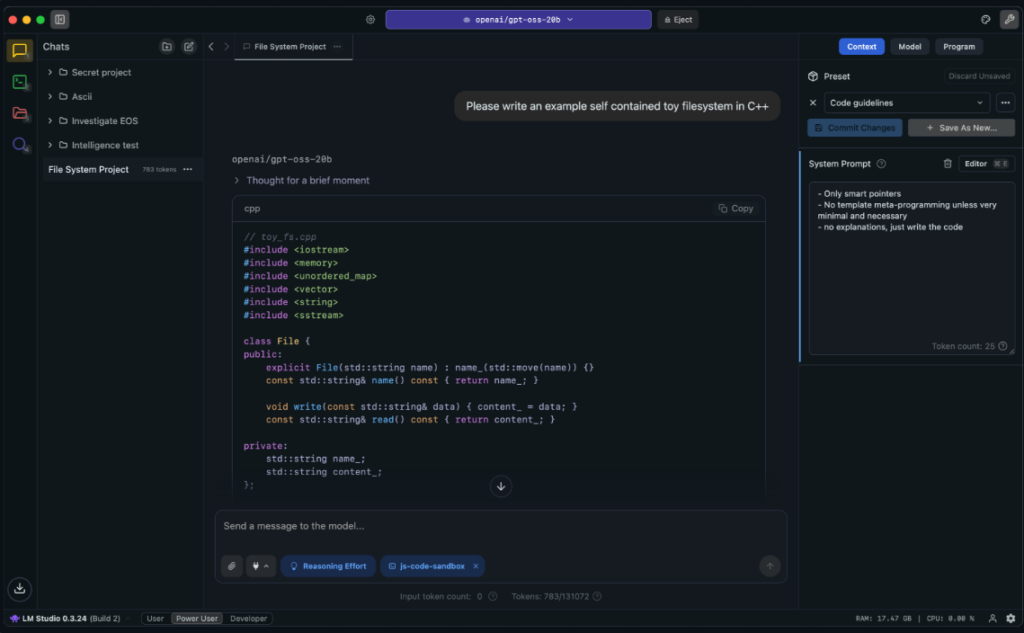This screenshot has width=1024, height=633.
Task: Open preset options via the ellipsis menu
Action: coord(1006,102)
